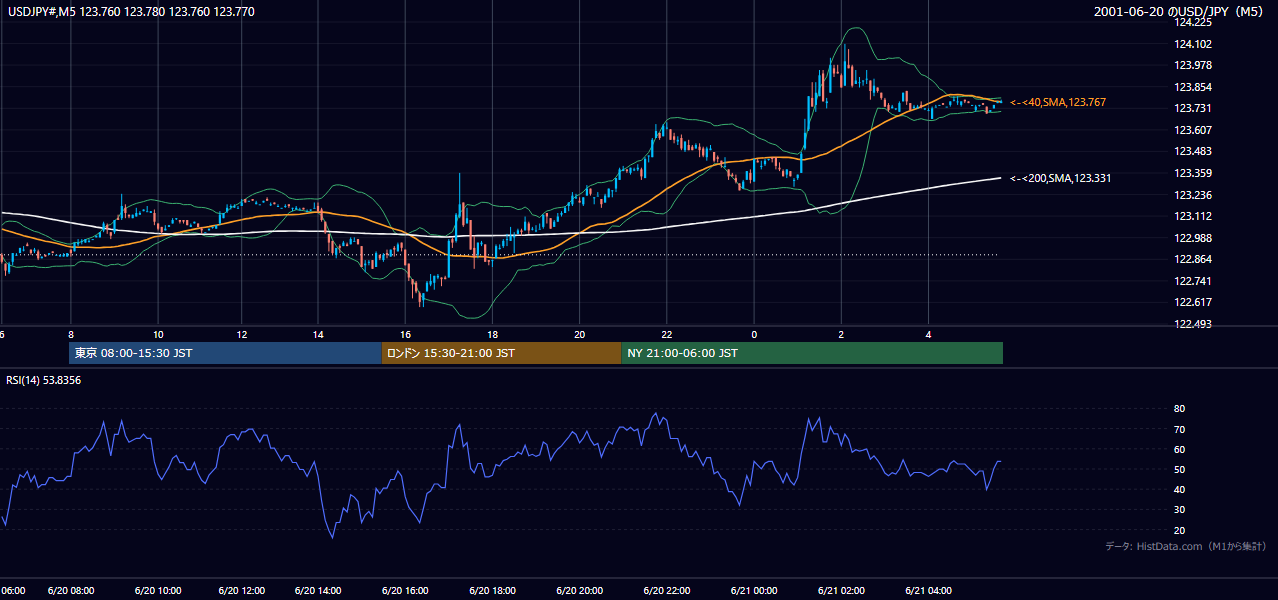Image resolution: width=1278 pixels, height=600 pixels.
Task: Click the 200,SMA,123.331 white label
Action: click(x=1060, y=178)
